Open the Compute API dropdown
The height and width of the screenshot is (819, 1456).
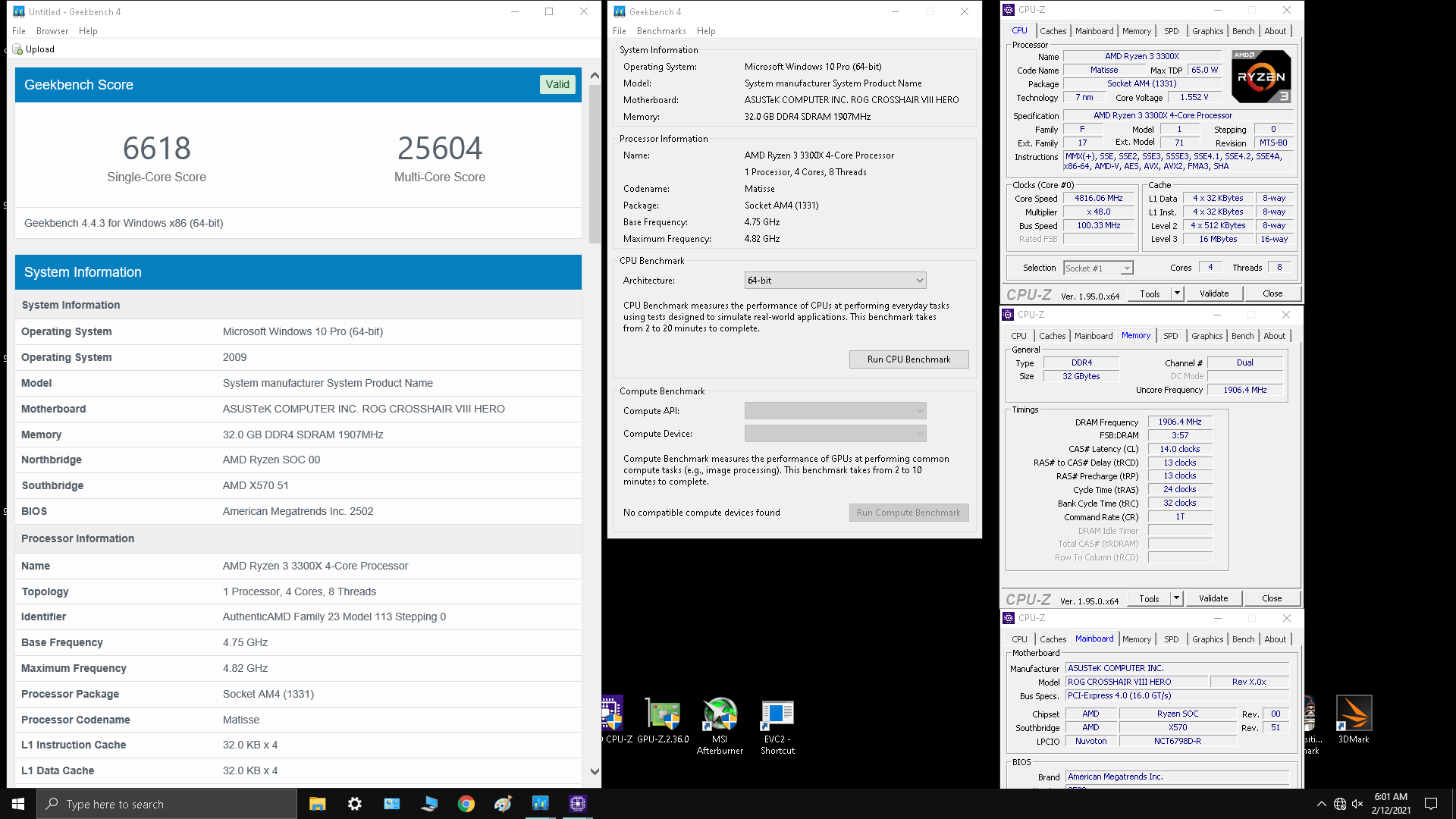pyautogui.click(x=835, y=411)
